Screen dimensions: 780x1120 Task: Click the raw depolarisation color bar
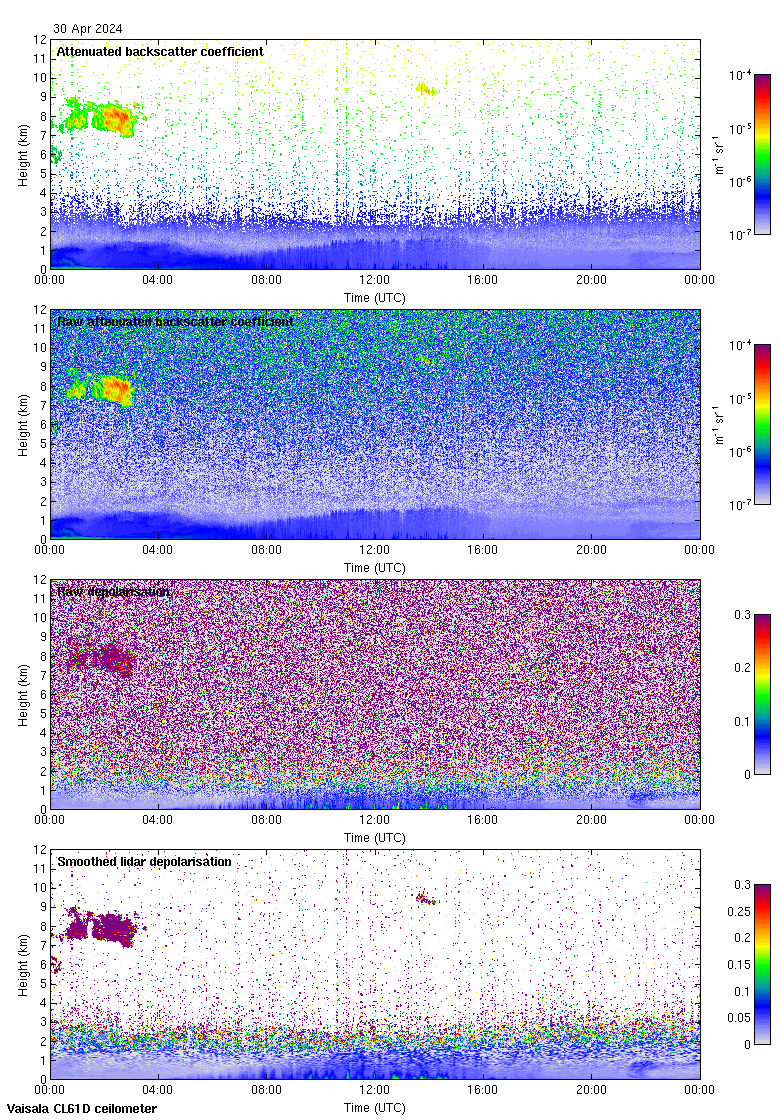tap(762, 694)
